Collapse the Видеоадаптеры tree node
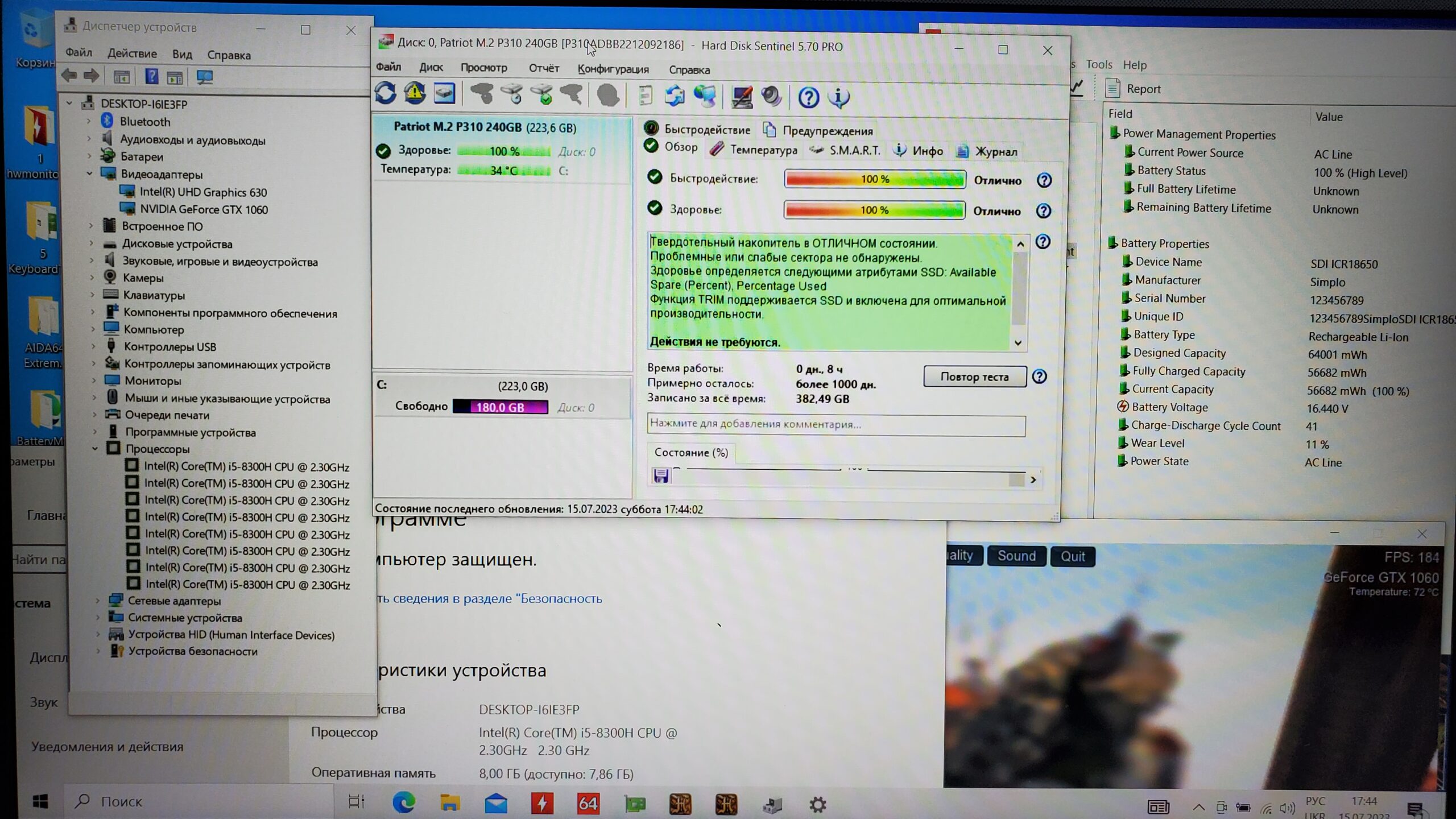The image size is (1456, 819). [90, 173]
